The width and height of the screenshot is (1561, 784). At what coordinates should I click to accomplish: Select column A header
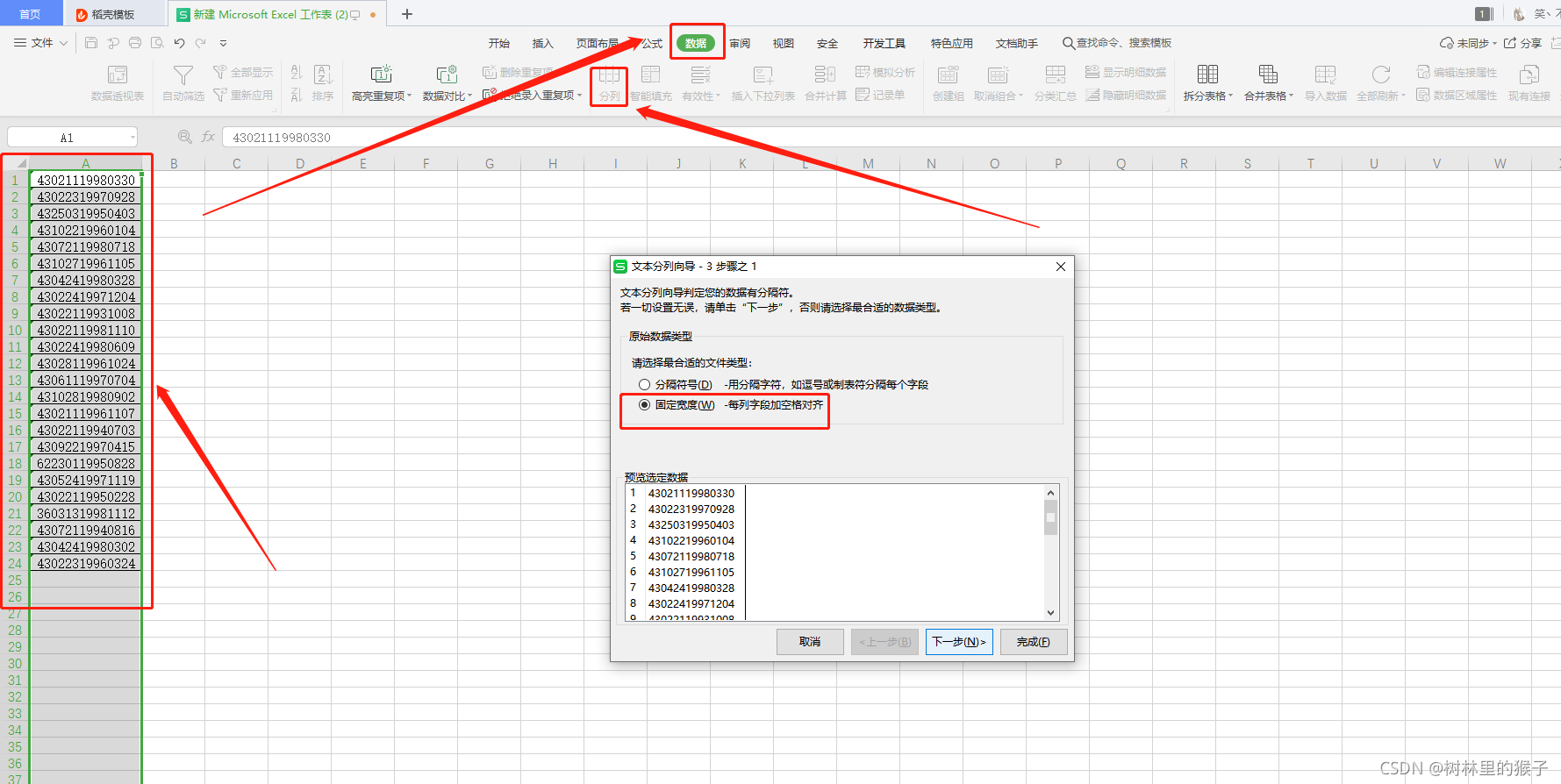pyautogui.click(x=85, y=163)
